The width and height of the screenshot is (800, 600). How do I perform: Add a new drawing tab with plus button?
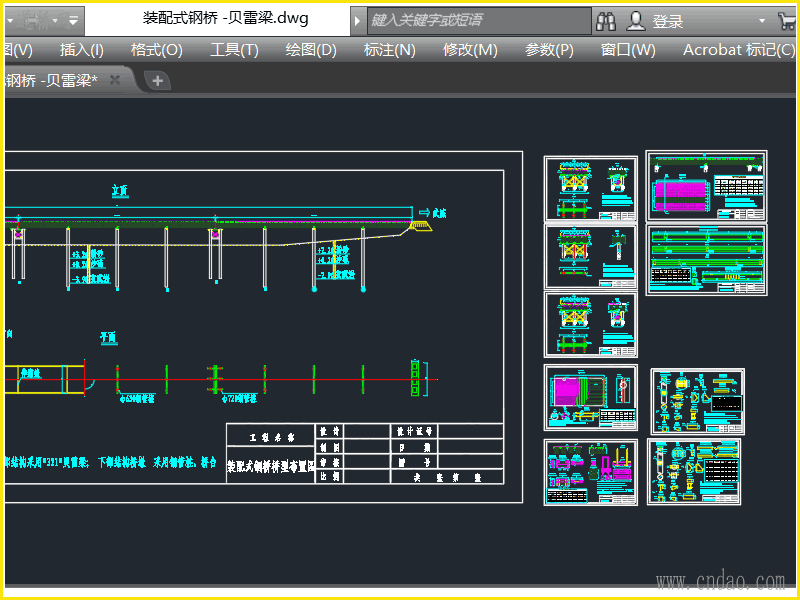tap(158, 81)
